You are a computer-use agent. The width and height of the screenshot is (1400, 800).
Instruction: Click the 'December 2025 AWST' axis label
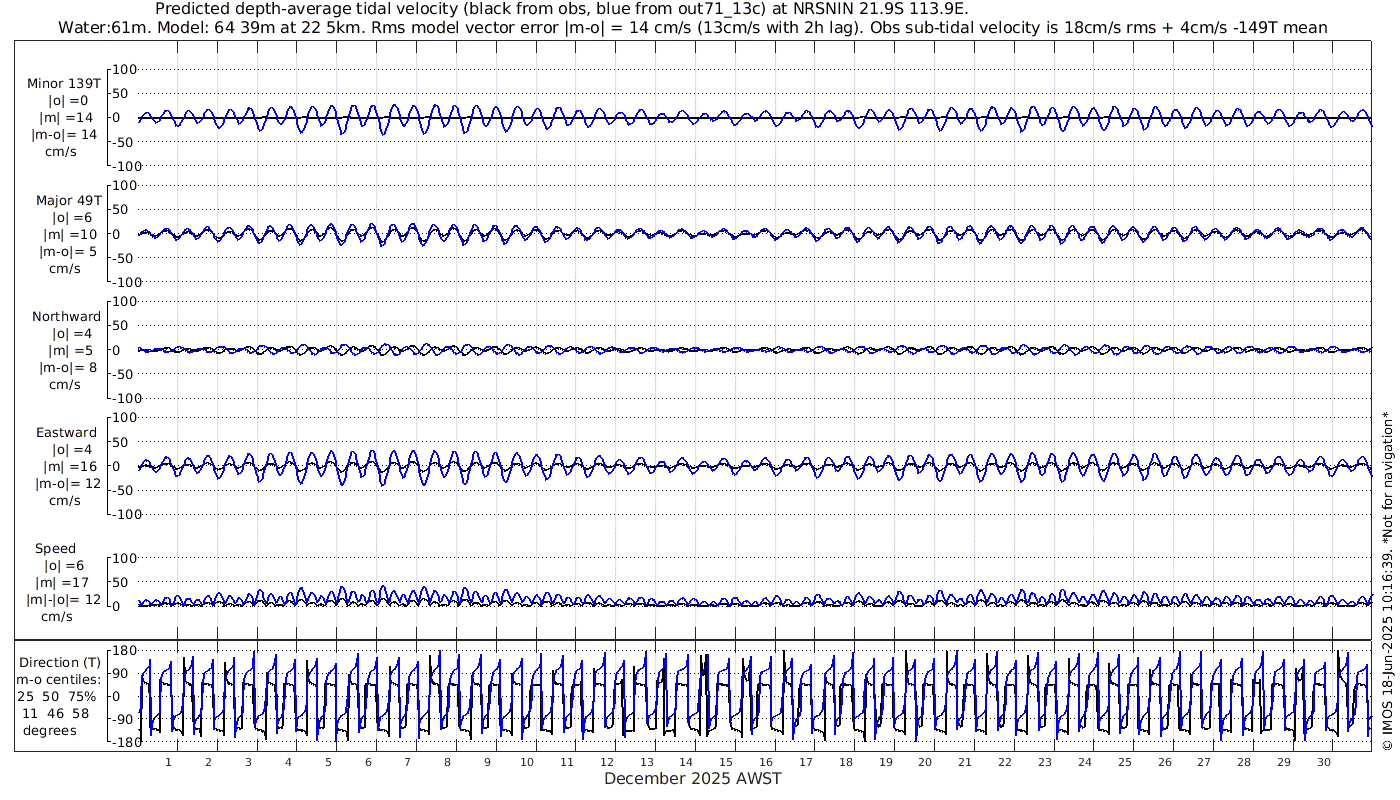pos(692,779)
